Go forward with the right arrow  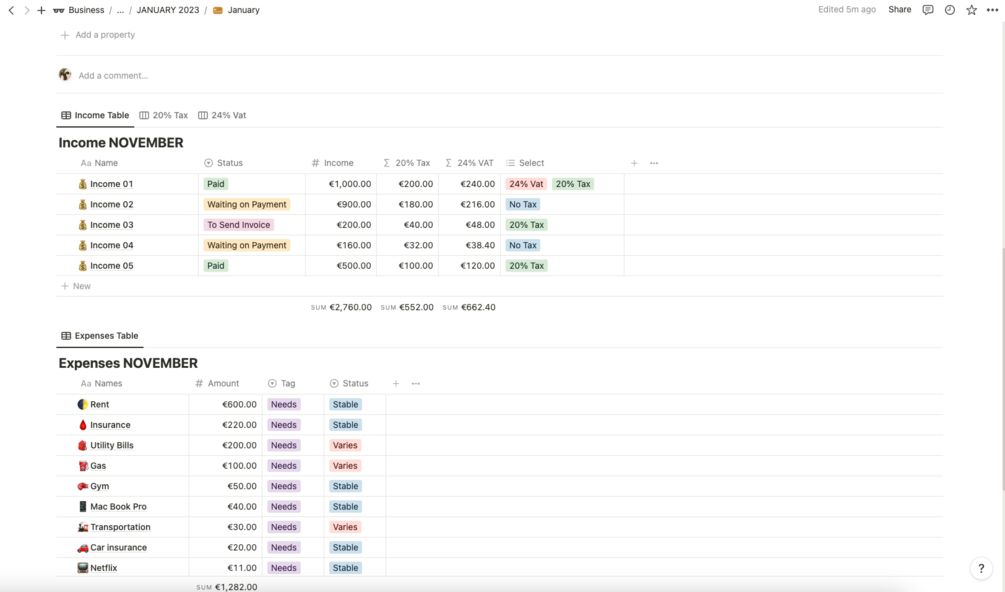pyautogui.click(x=26, y=10)
